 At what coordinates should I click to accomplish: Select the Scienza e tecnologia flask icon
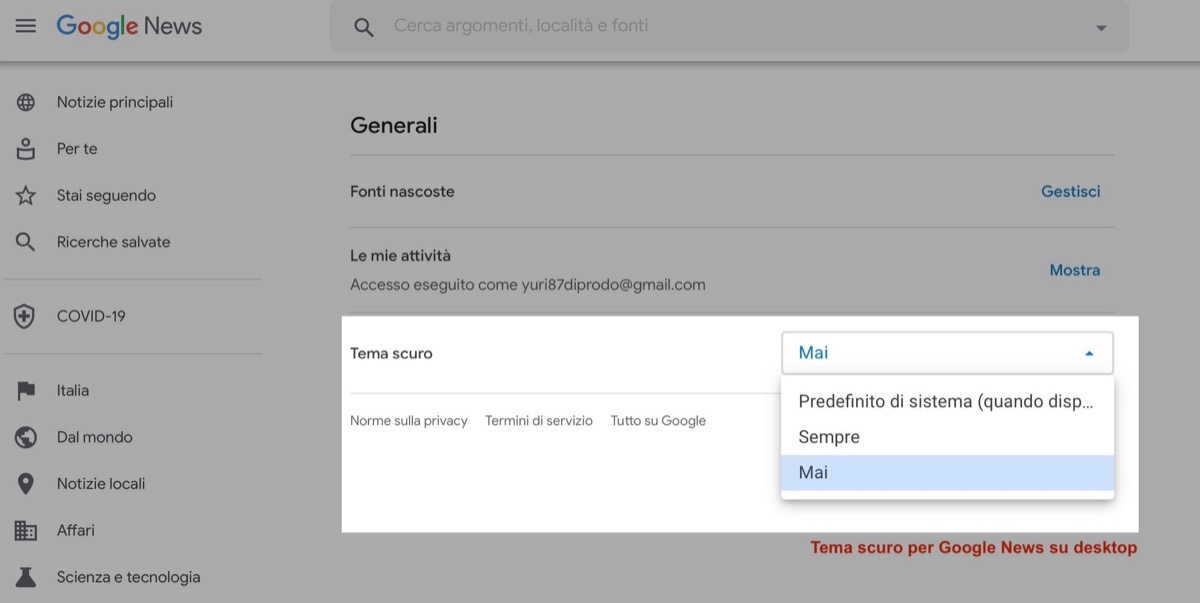coord(24,577)
